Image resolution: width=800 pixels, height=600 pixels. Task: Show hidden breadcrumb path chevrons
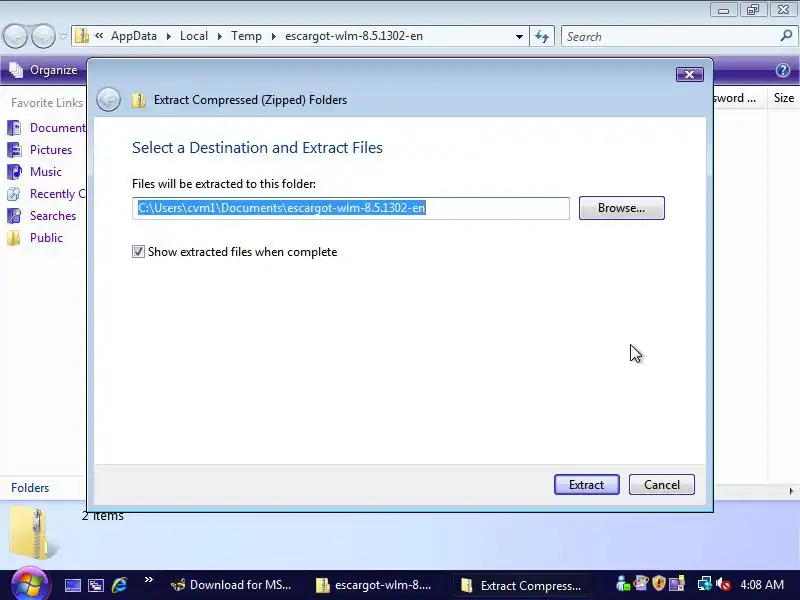tap(99, 36)
